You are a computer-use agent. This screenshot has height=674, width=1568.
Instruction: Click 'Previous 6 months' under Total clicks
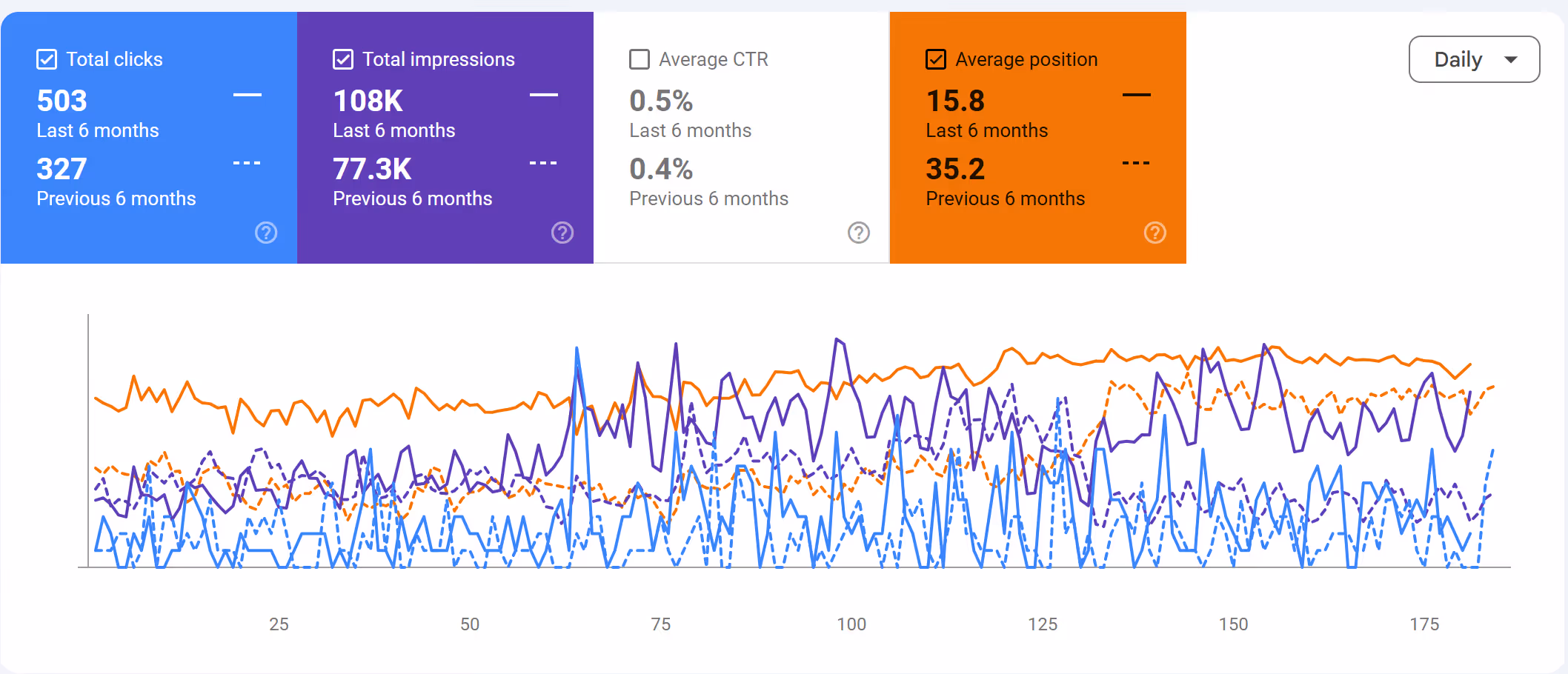116,198
